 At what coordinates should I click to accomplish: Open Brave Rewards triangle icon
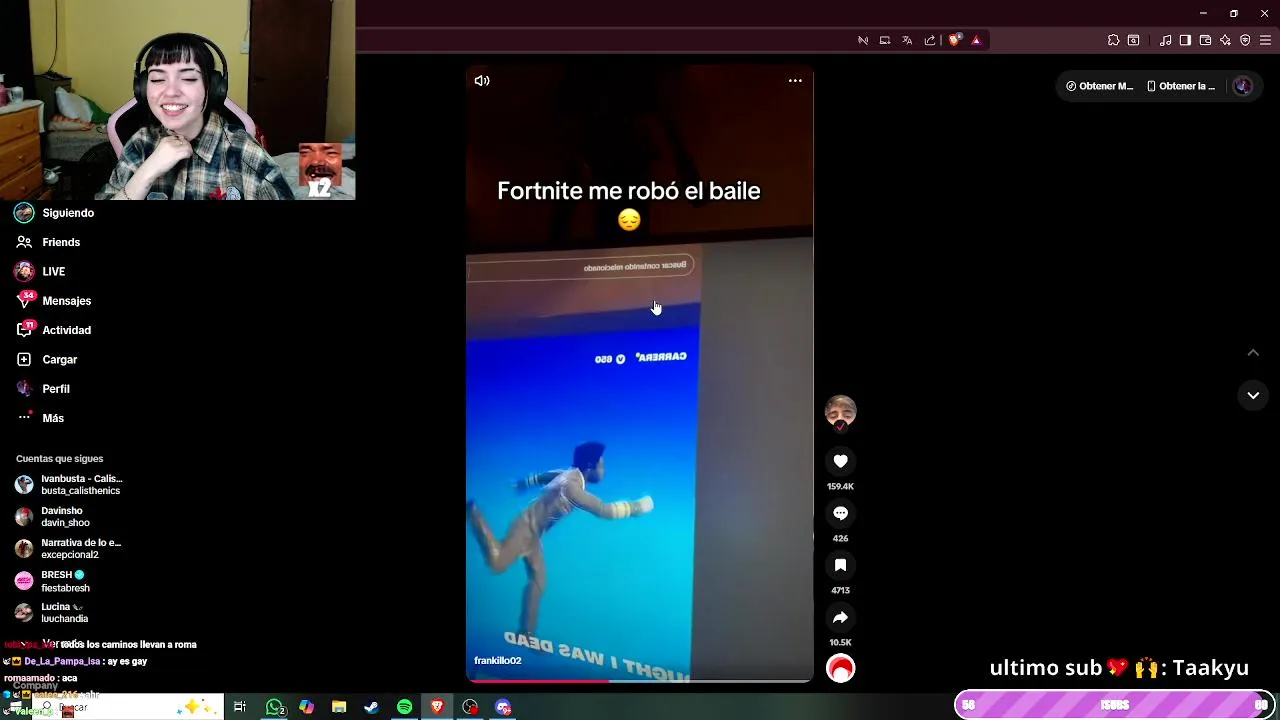[x=976, y=40]
